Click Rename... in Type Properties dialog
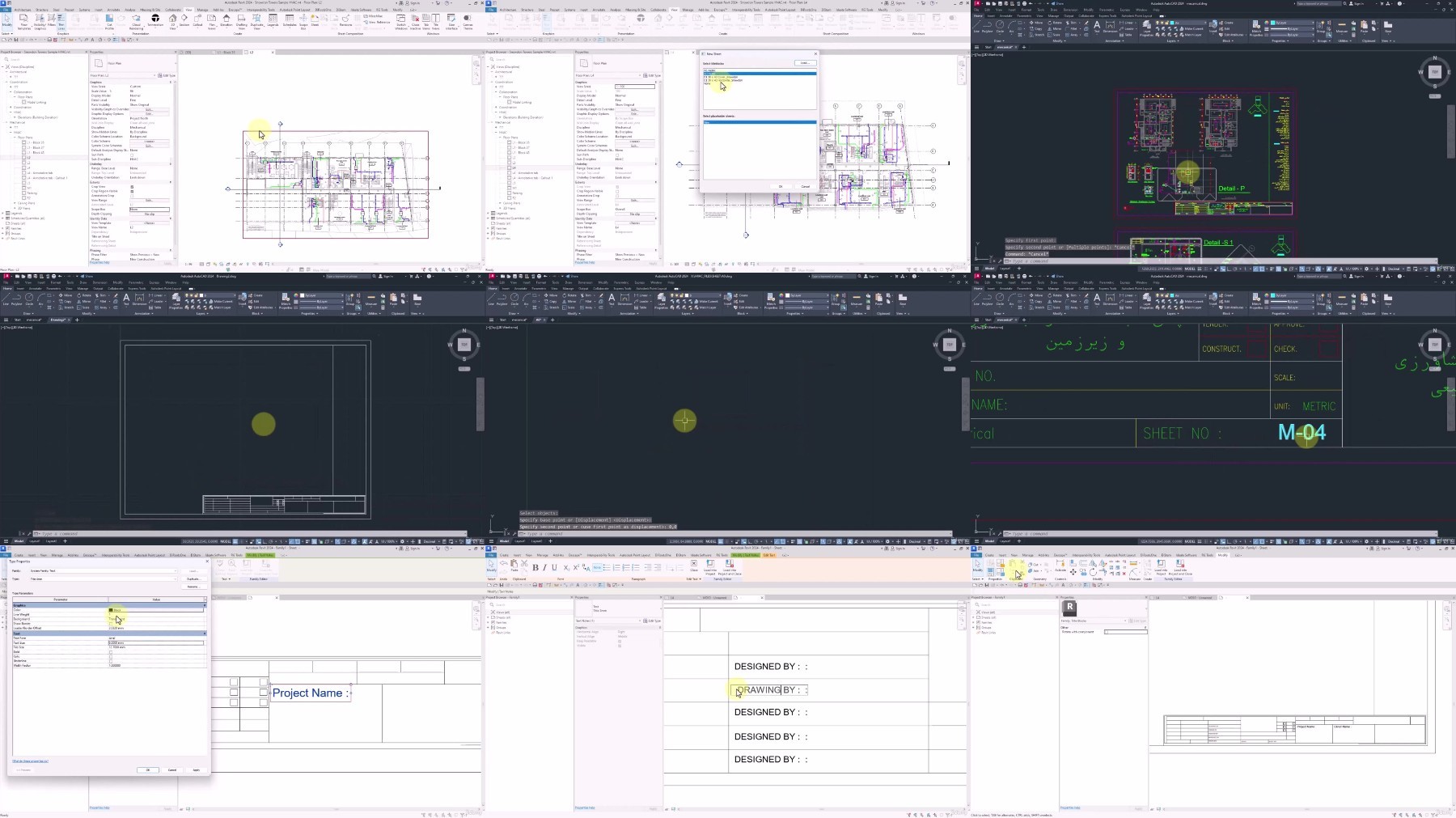The width and height of the screenshot is (1456, 818). [194, 587]
